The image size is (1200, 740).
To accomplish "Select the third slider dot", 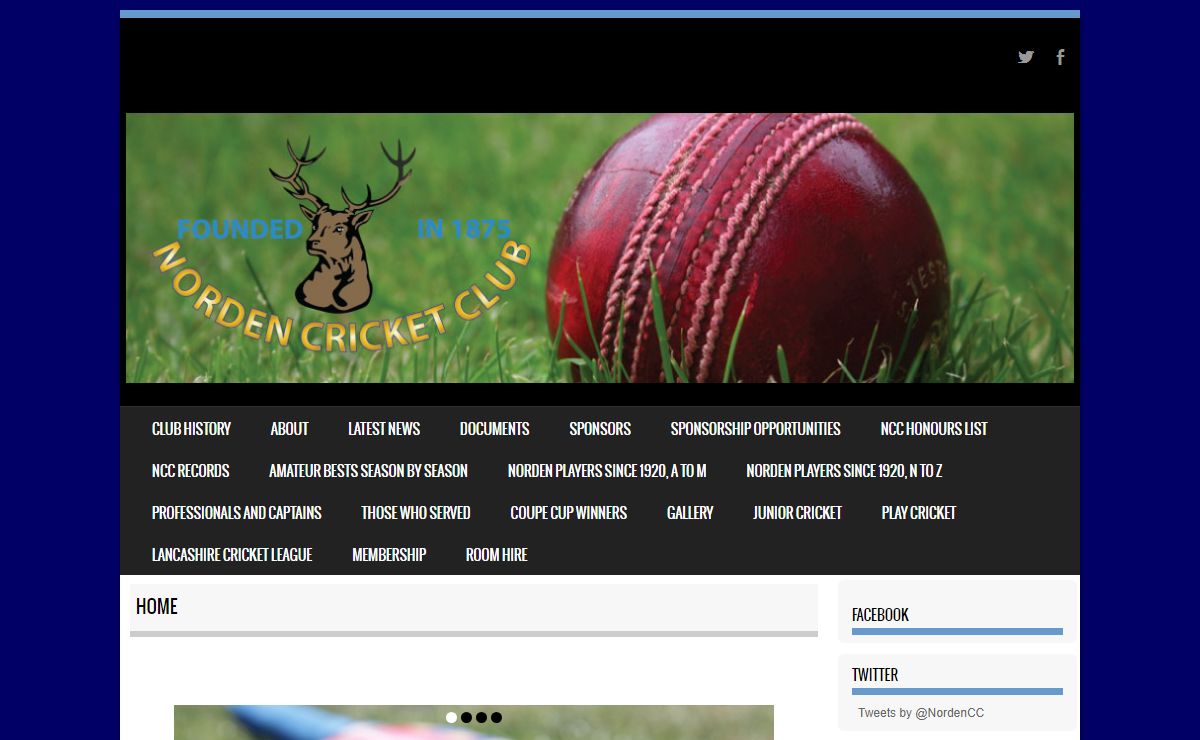I will pyautogui.click(x=481, y=717).
